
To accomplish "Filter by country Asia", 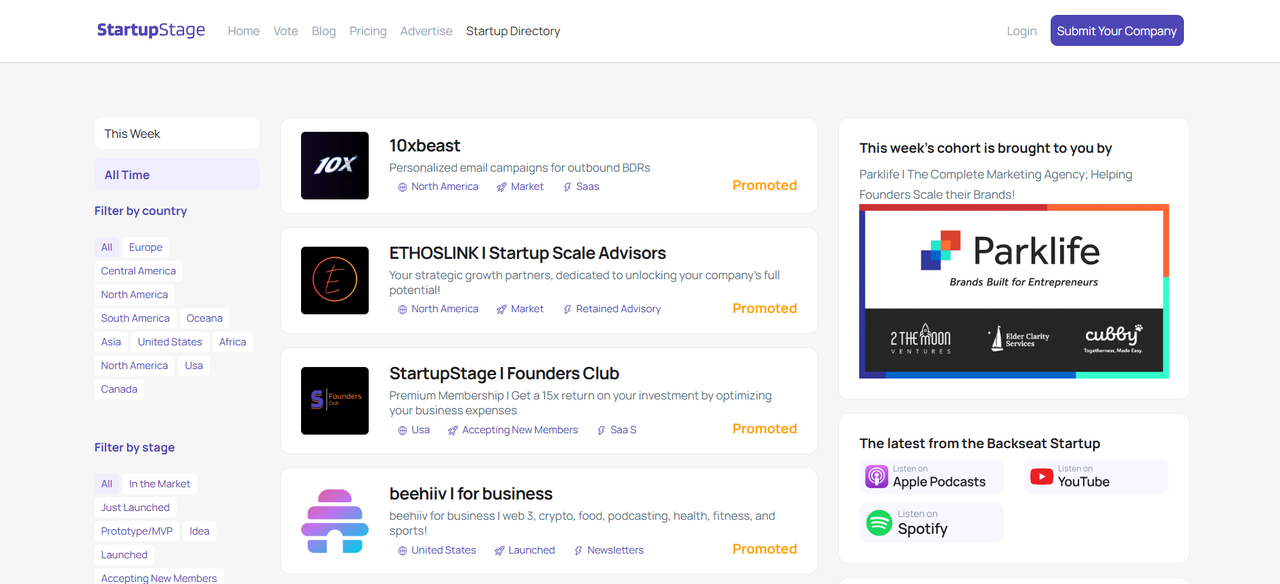I will (111, 342).
